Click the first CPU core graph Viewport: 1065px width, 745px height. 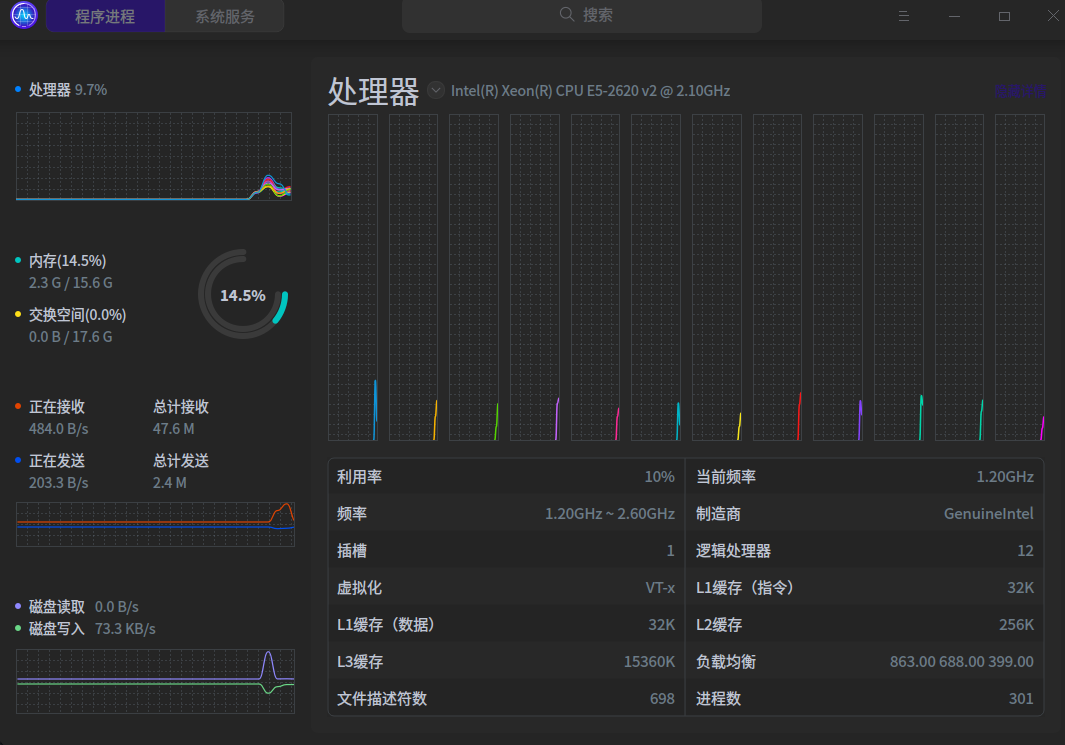(x=353, y=277)
